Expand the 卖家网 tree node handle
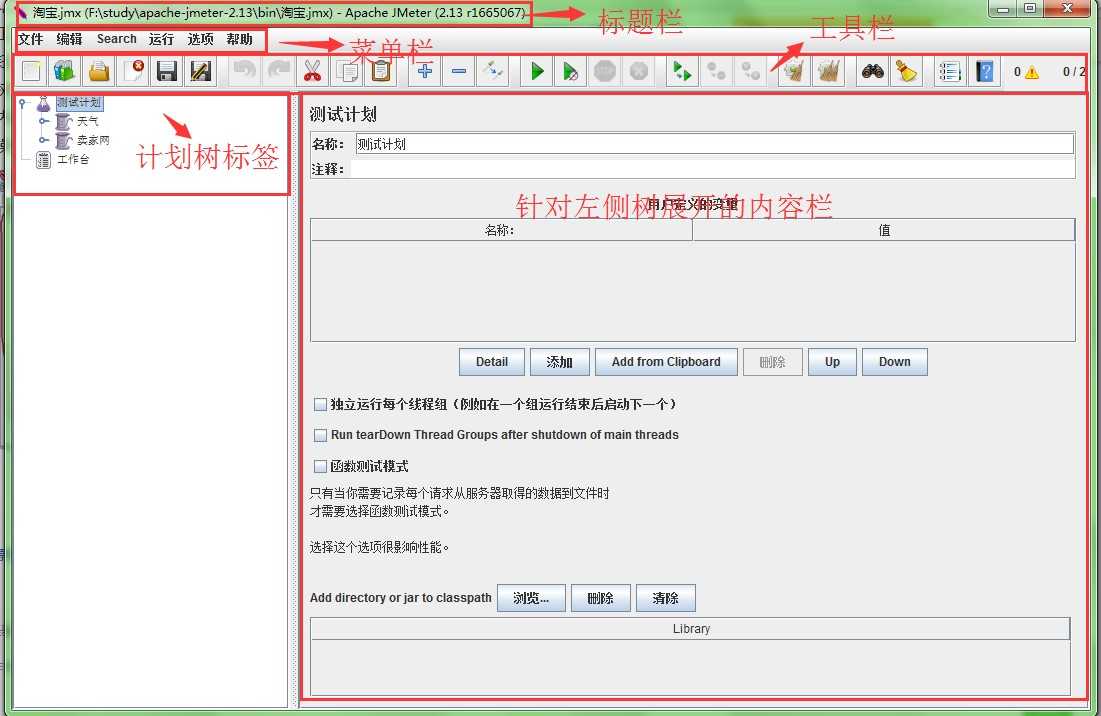Viewport: 1101px width, 716px height. (44, 140)
